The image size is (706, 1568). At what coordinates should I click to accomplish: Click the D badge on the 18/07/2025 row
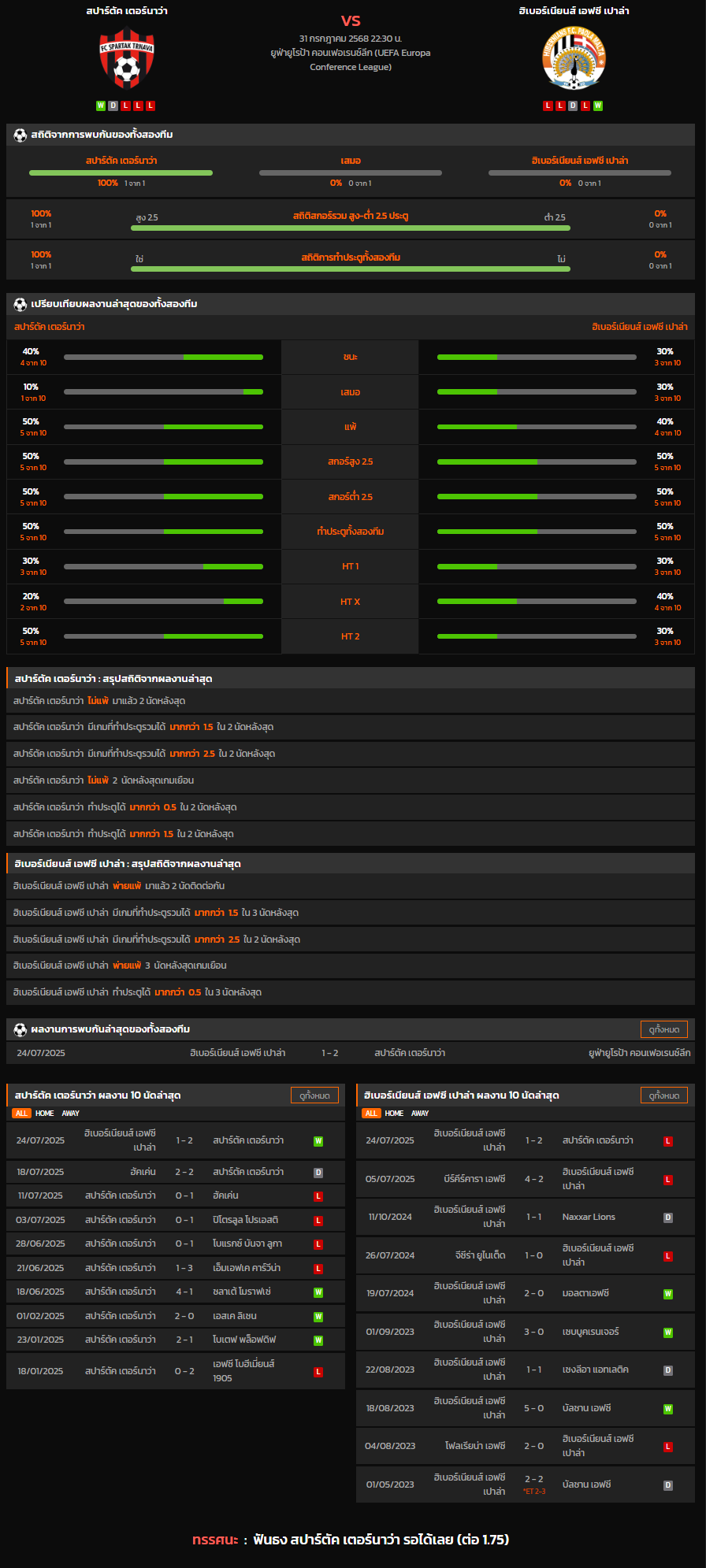(x=318, y=1173)
